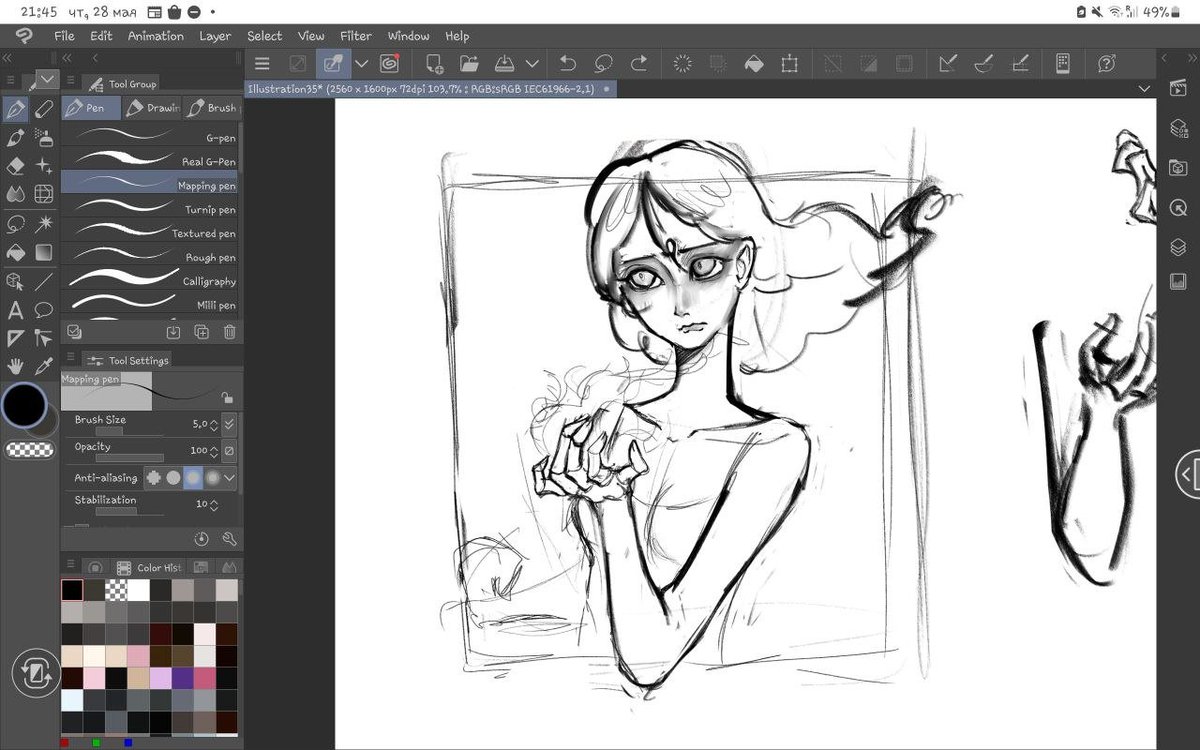
Task: Open the File menu
Action: coord(64,36)
